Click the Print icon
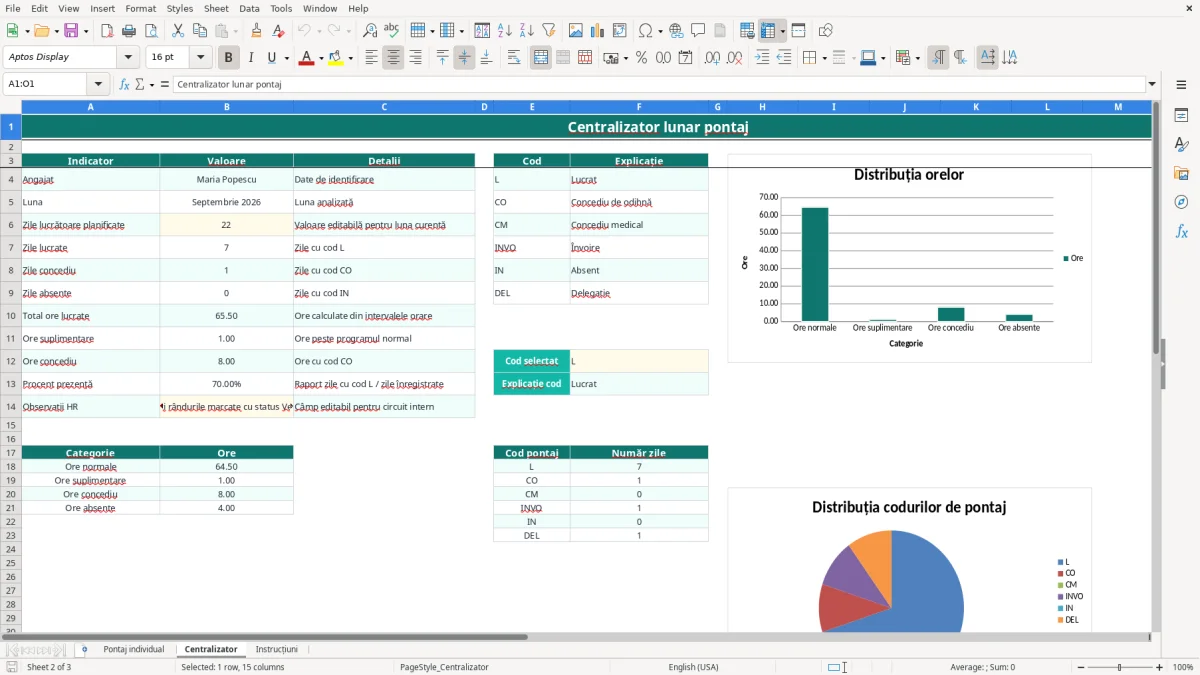Screen dimensions: 1200x675 coord(129,31)
